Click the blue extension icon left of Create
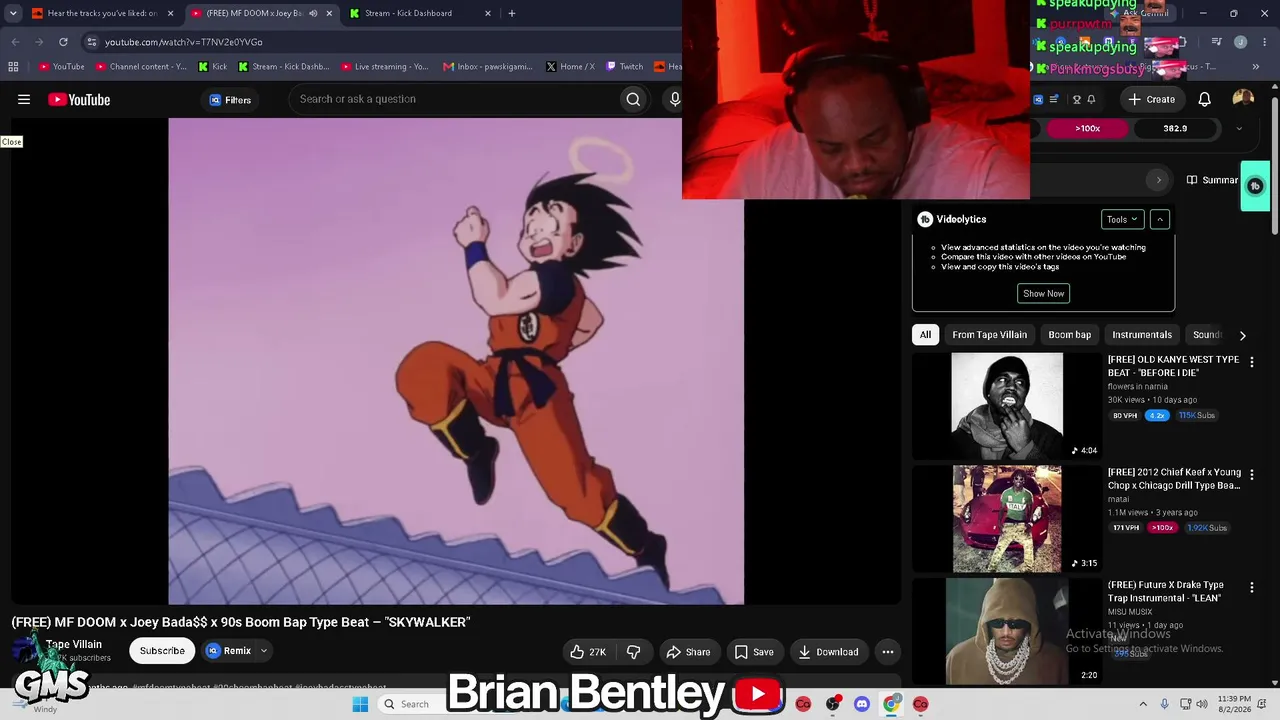Screen dimensions: 1280x720 point(1038,99)
